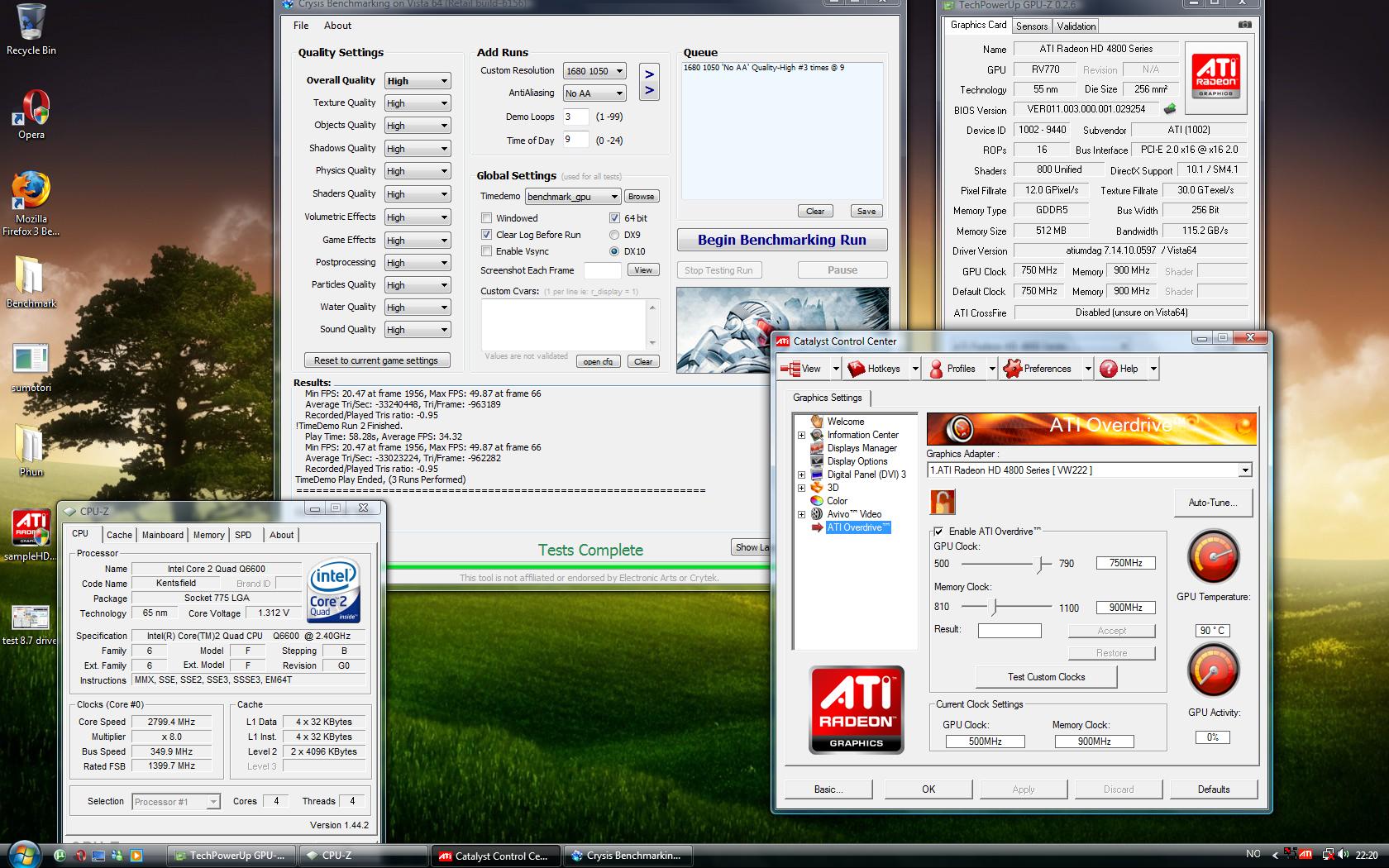1389x868 pixels.
Task: Select the sampleHD ATI desktop icon
Action: tap(31, 535)
